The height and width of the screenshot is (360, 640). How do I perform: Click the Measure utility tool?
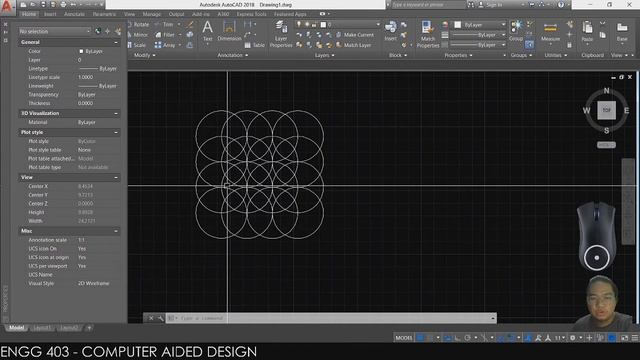point(550,32)
